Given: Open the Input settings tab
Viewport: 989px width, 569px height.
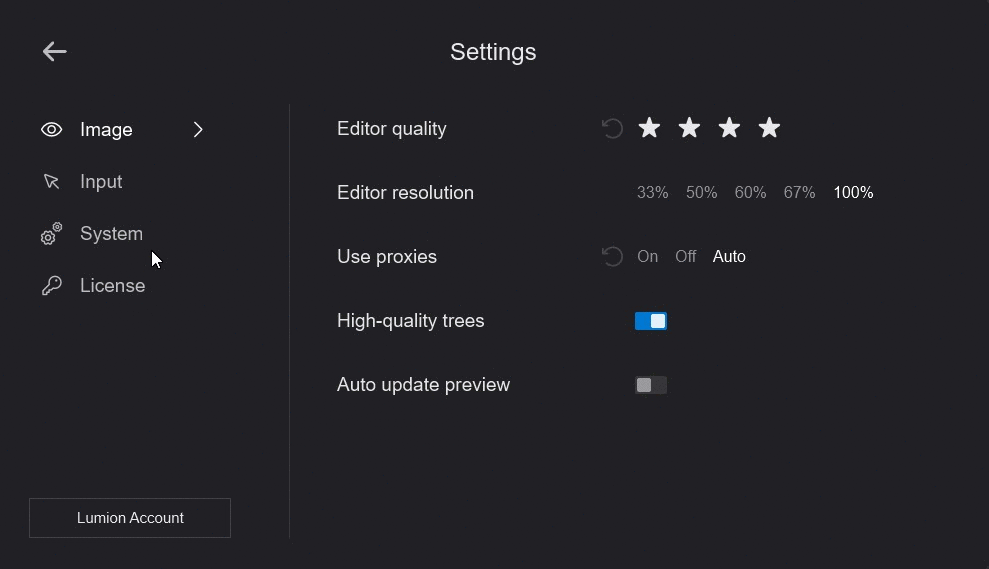Looking at the screenshot, I should click(101, 182).
